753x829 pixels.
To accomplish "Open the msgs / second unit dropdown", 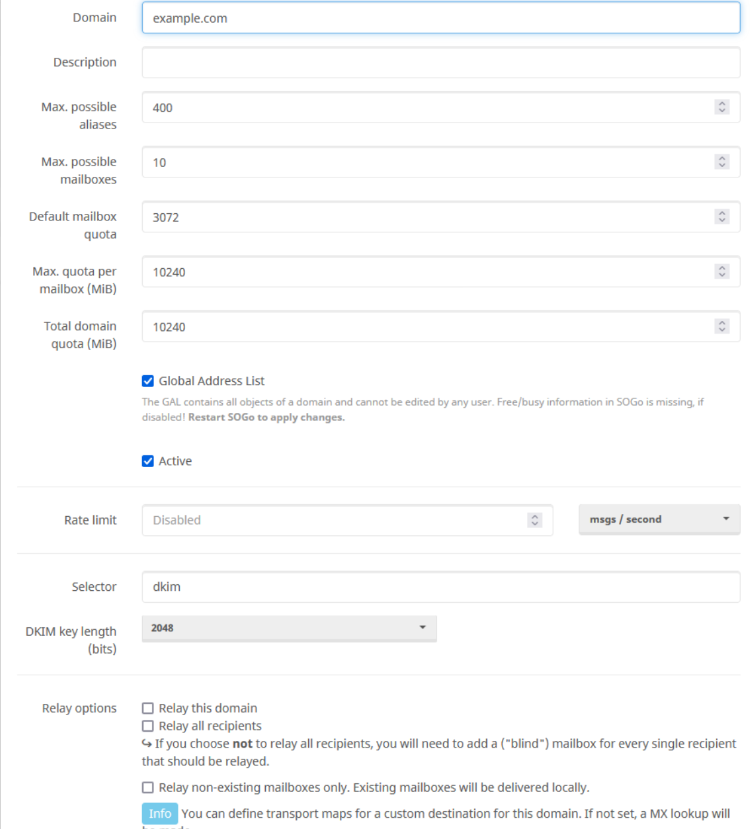I will [659, 519].
